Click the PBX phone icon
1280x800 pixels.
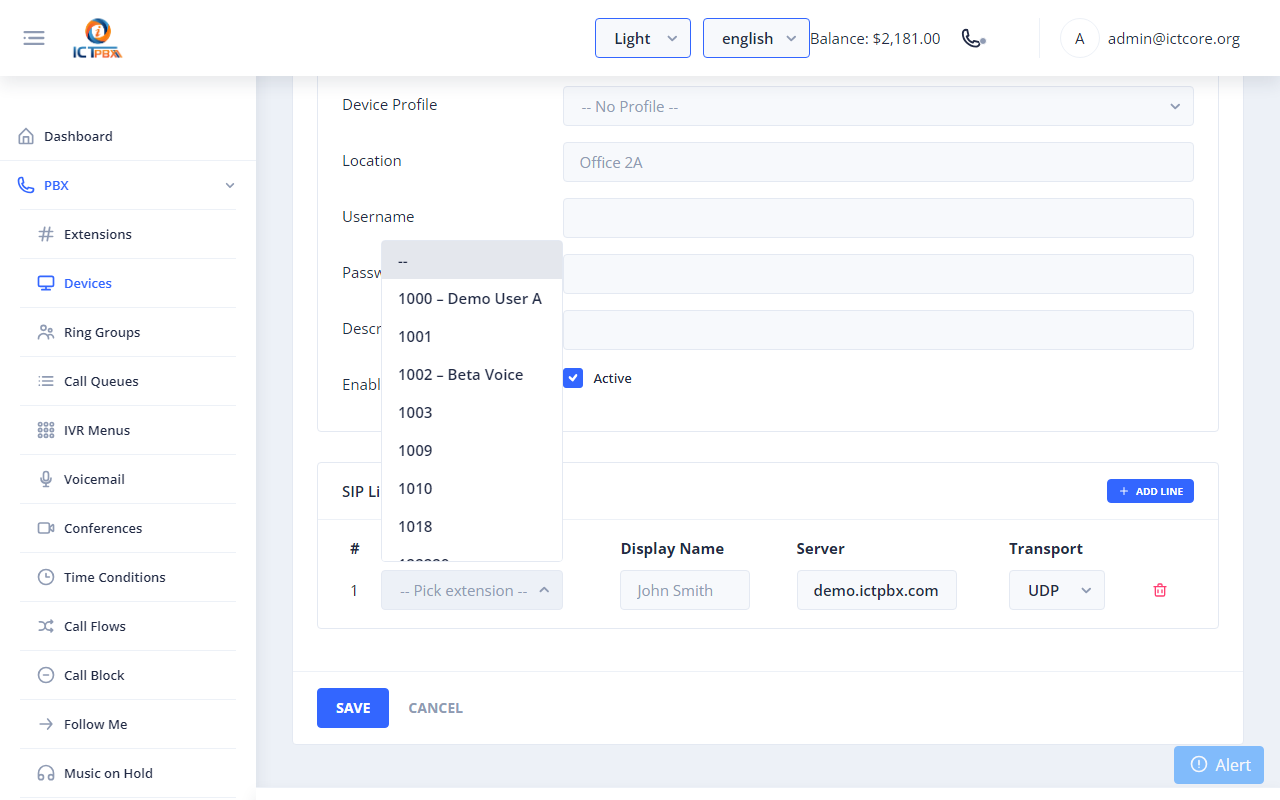coord(26,185)
